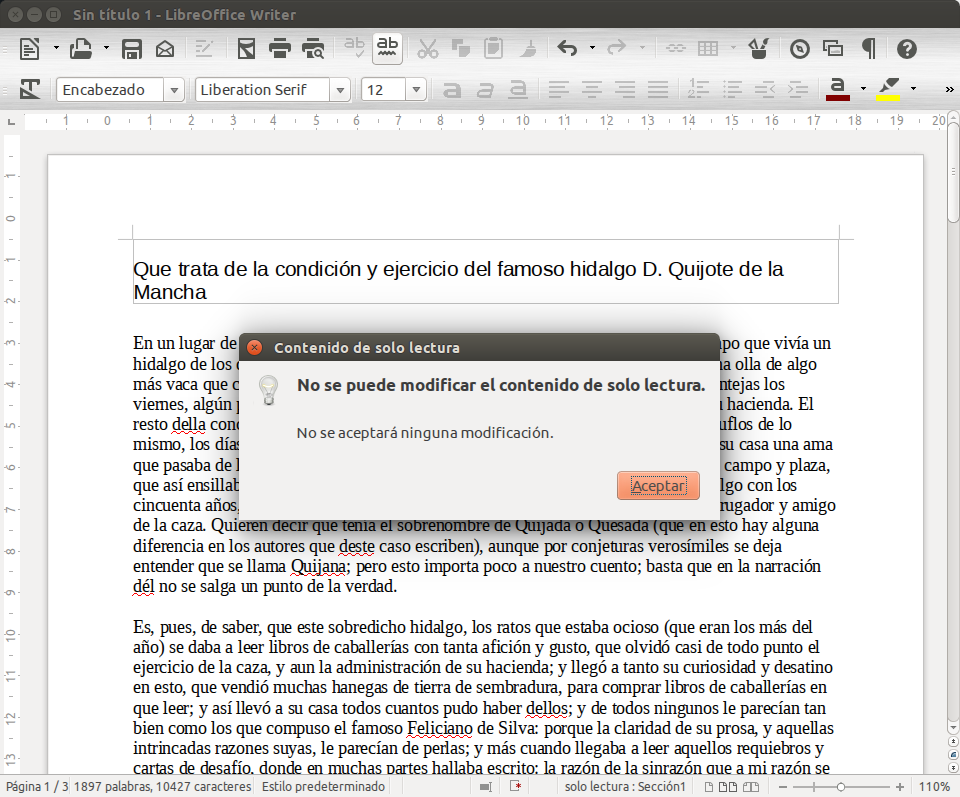Open the Print preview icon
The width and height of the screenshot is (960, 797).
(x=313, y=48)
